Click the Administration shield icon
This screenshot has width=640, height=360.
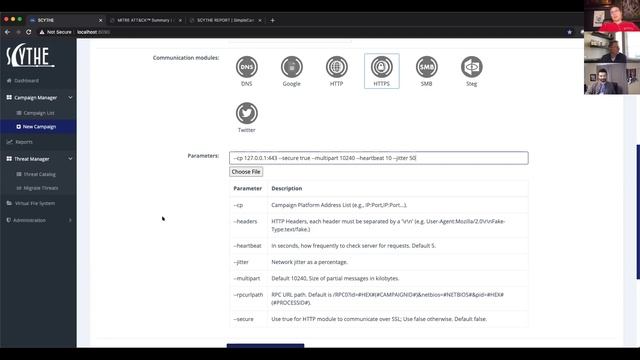click(x=9, y=220)
